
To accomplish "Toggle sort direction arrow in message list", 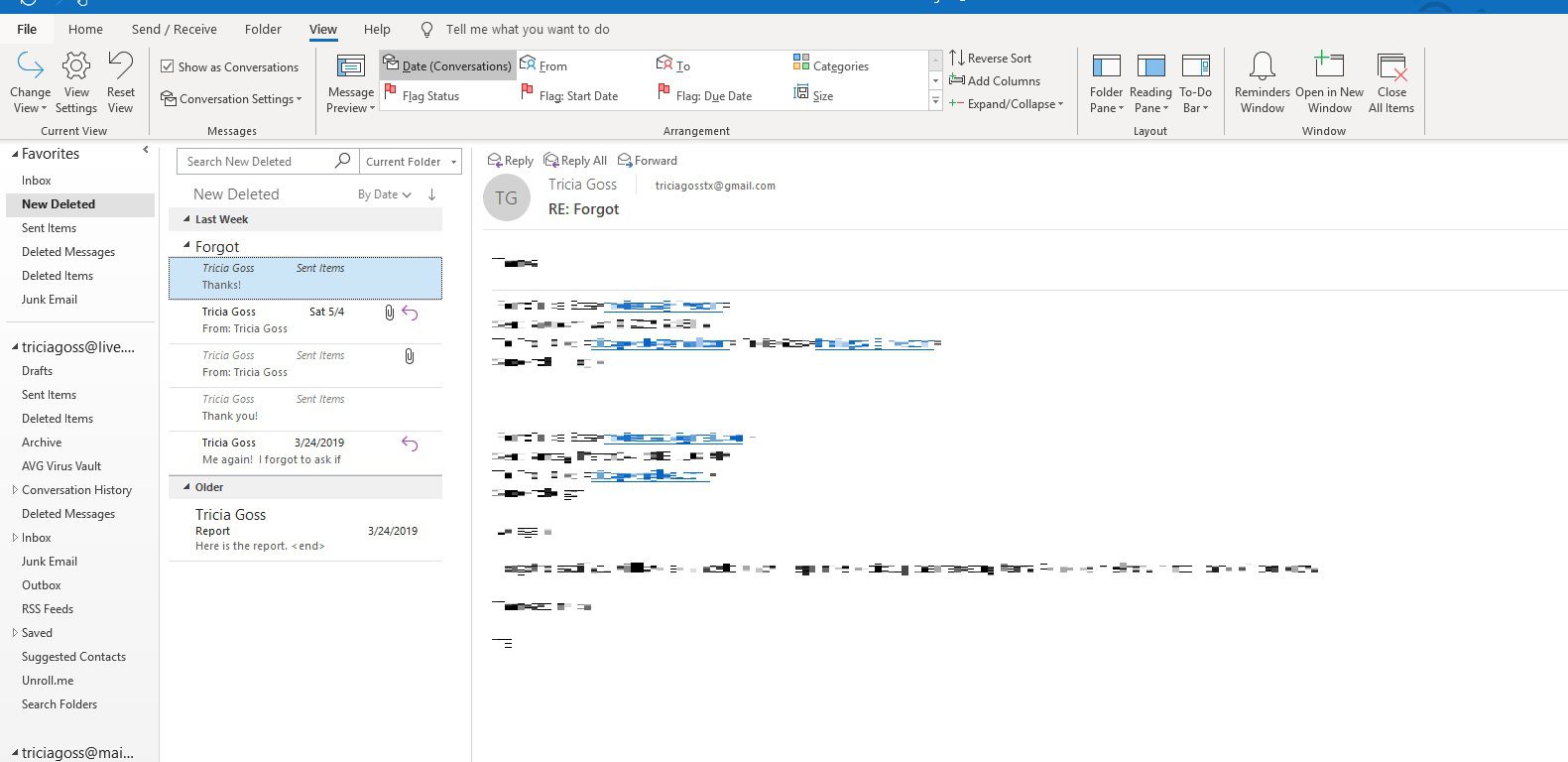I will tap(431, 194).
